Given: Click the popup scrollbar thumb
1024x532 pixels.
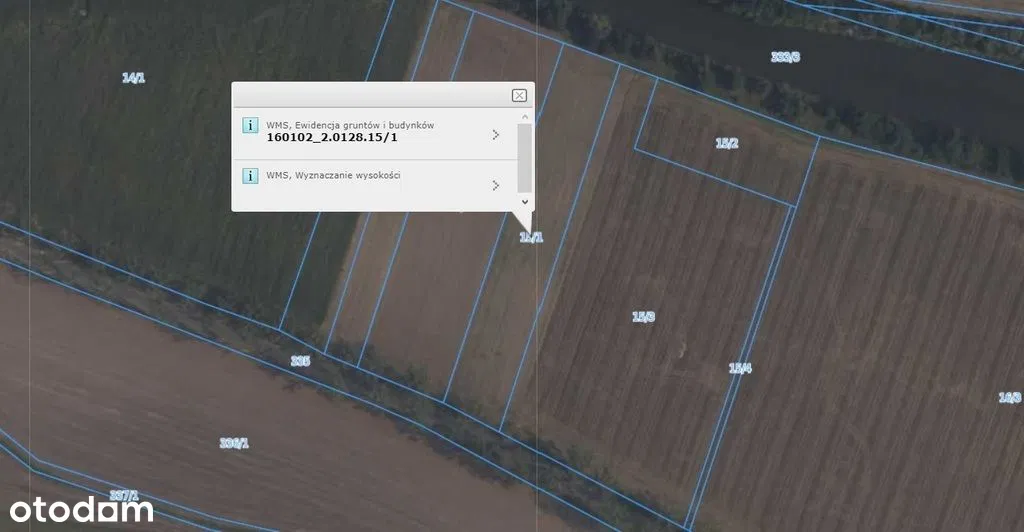Looking at the screenshot, I should (x=524, y=157).
